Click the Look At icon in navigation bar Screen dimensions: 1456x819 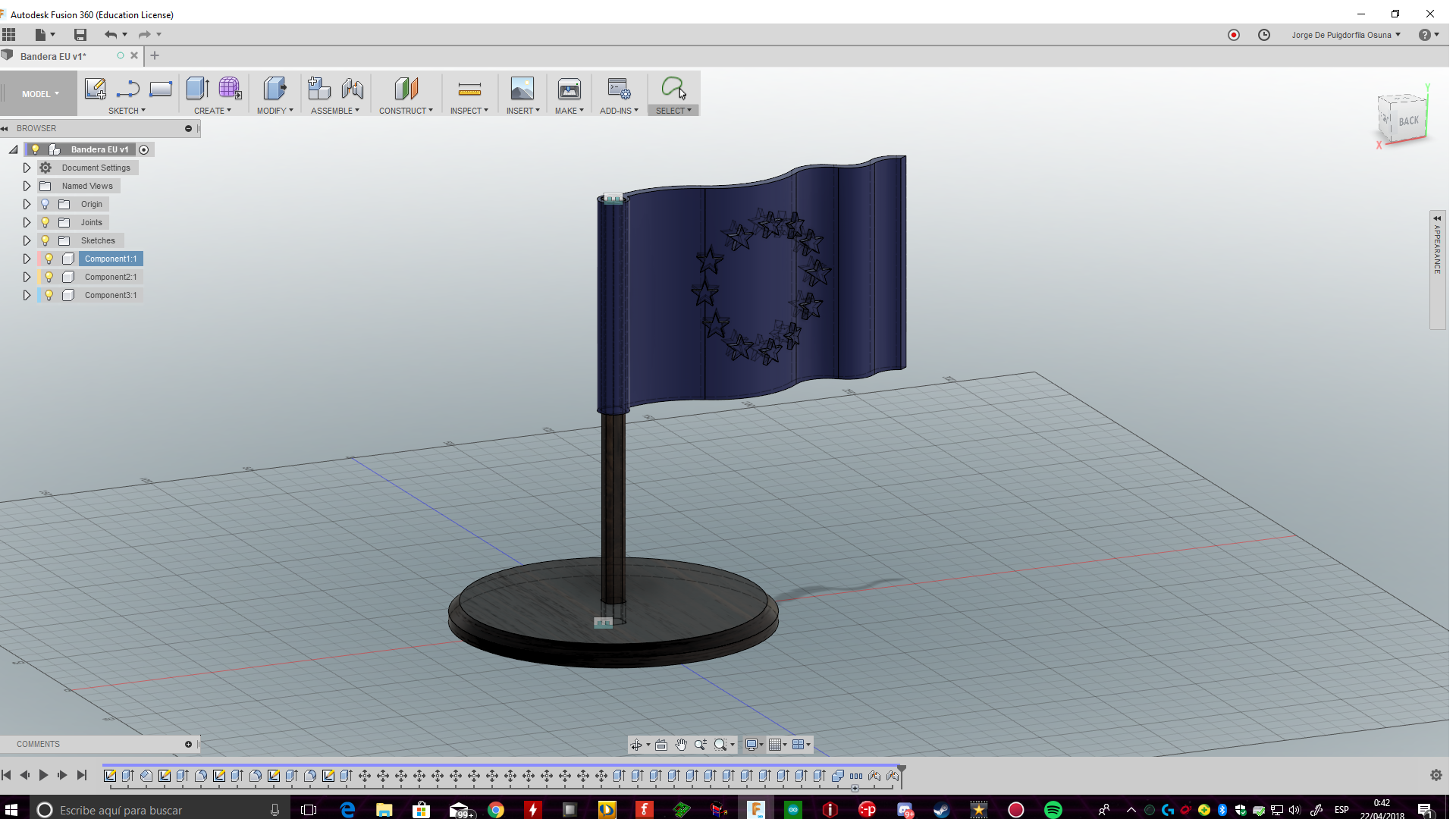(x=661, y=745)
